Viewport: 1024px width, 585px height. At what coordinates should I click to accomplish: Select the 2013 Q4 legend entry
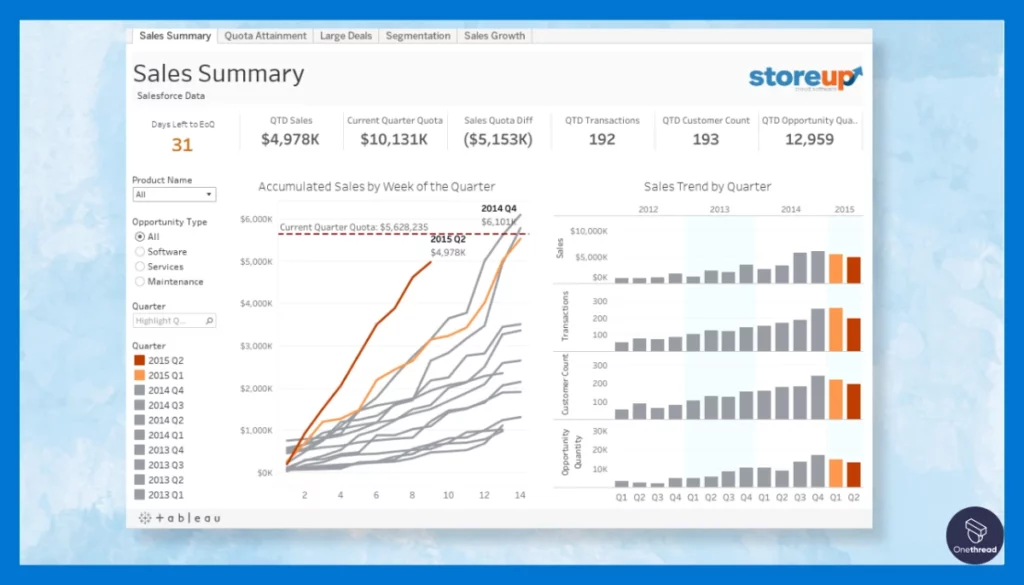(x=159, y=450)
